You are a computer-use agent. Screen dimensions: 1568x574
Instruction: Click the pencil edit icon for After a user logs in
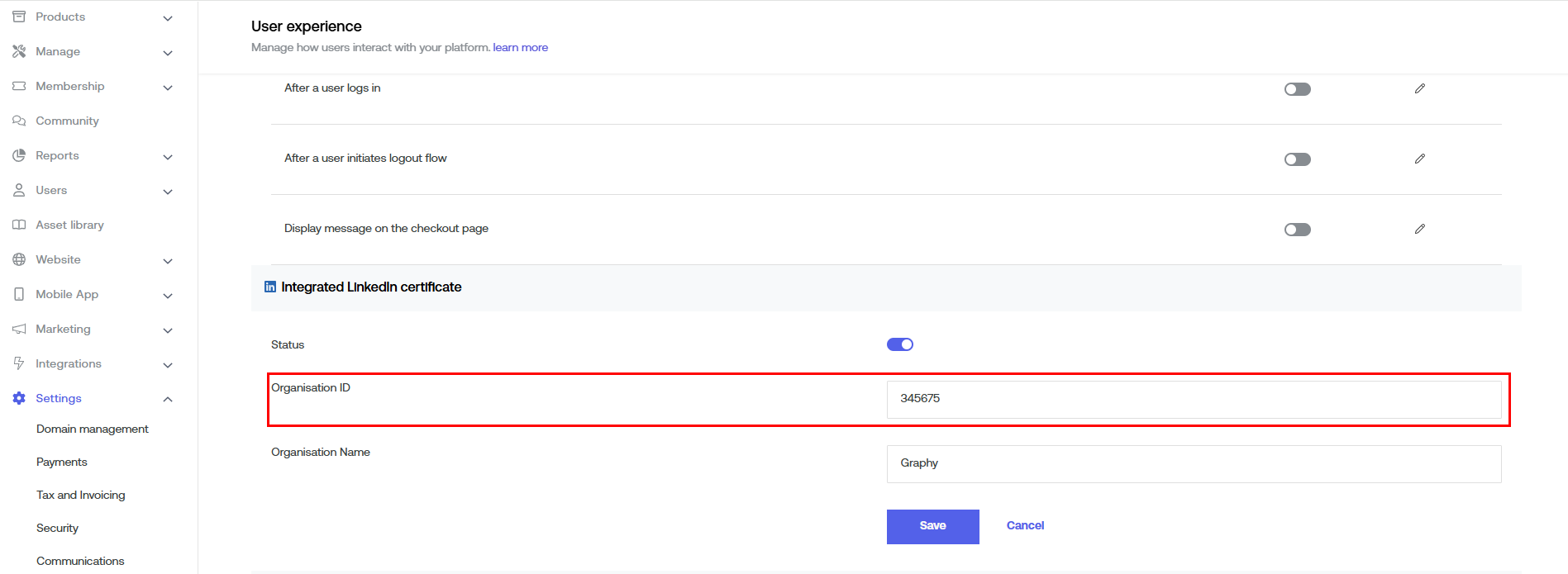pyautogui.click(x=1419, y=88)
